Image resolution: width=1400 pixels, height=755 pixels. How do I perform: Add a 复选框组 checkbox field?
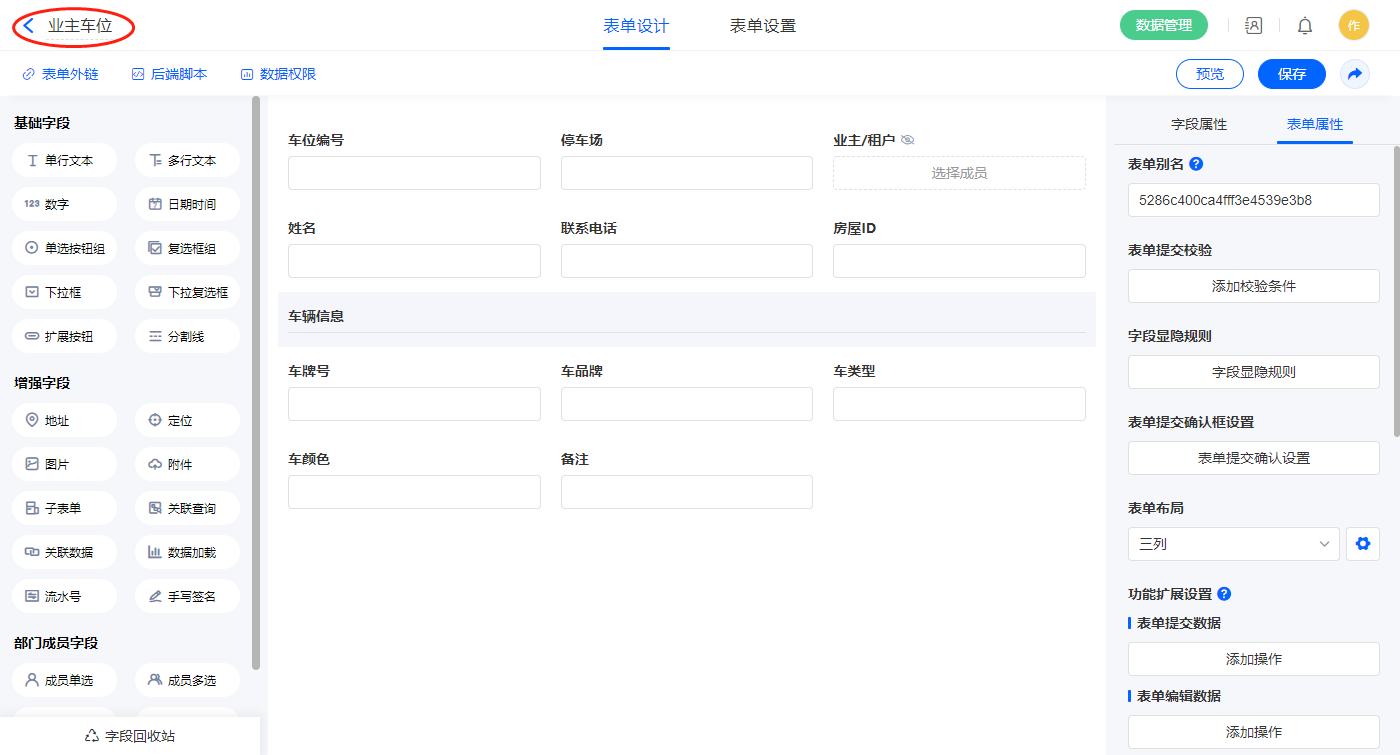pyautogui.click(x=187, y=248)
